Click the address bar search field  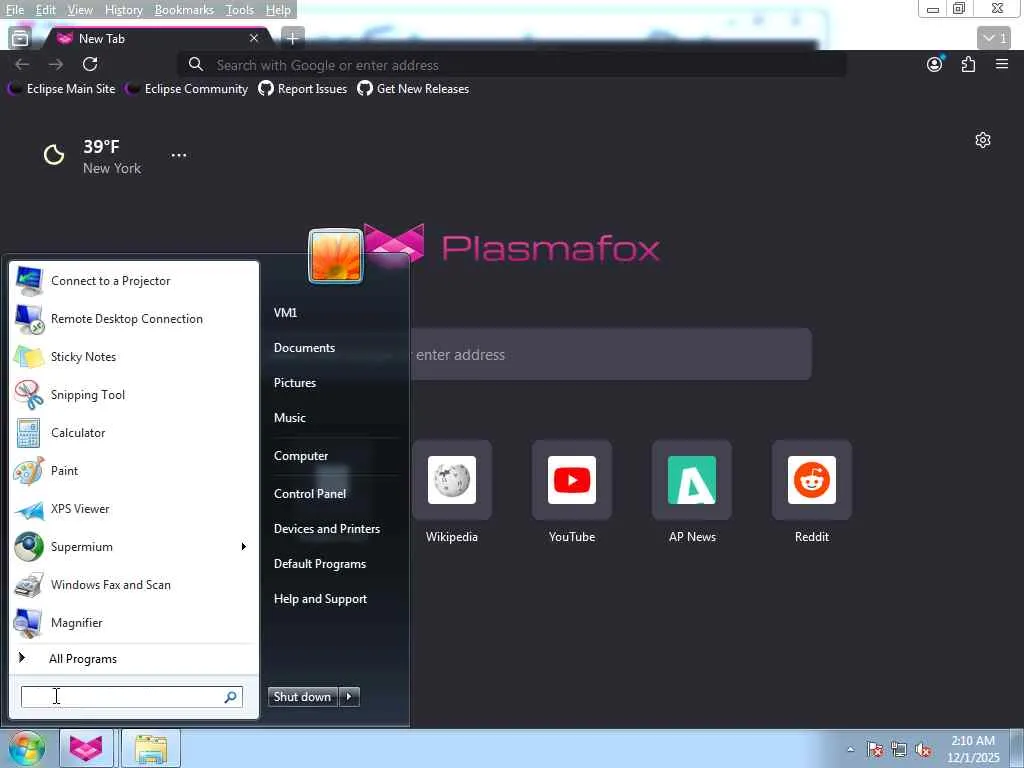[x=512, y=65]
